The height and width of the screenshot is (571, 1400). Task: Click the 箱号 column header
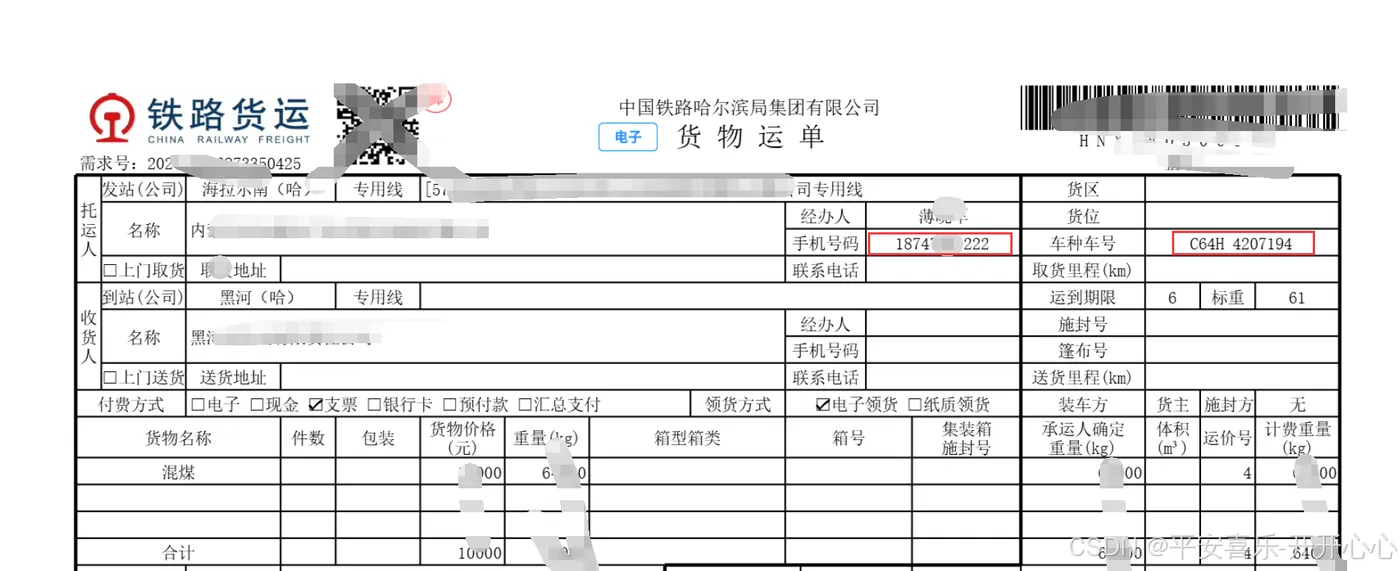[x=849, y=438]
